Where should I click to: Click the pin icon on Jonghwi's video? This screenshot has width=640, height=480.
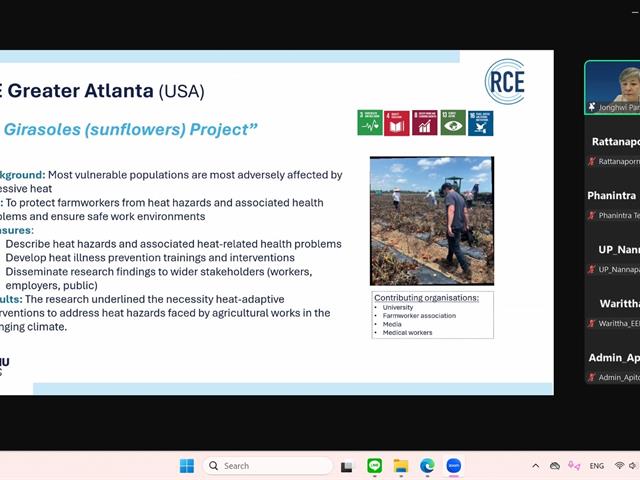[592, 107]
